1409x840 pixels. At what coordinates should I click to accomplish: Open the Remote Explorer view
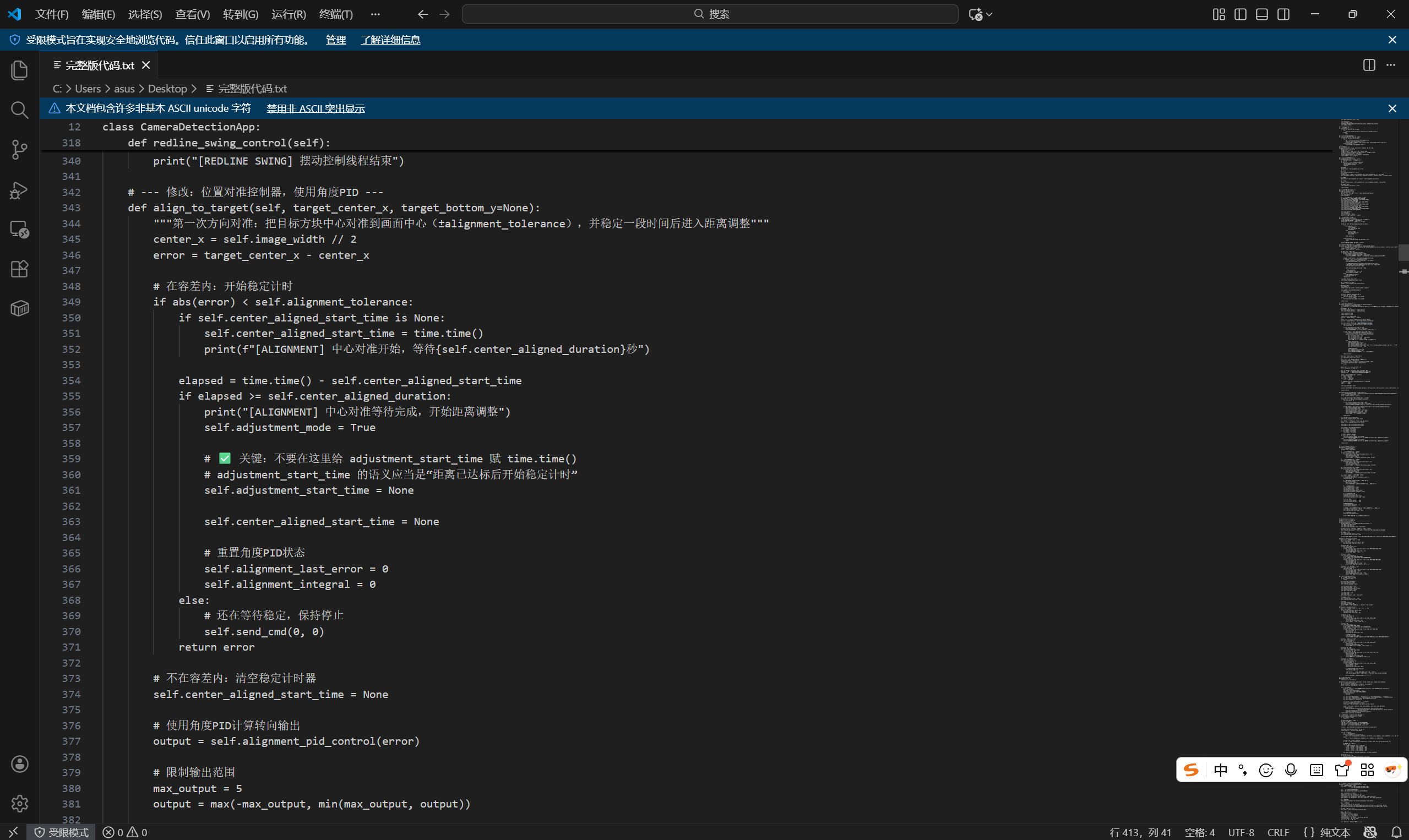[19, 229]
